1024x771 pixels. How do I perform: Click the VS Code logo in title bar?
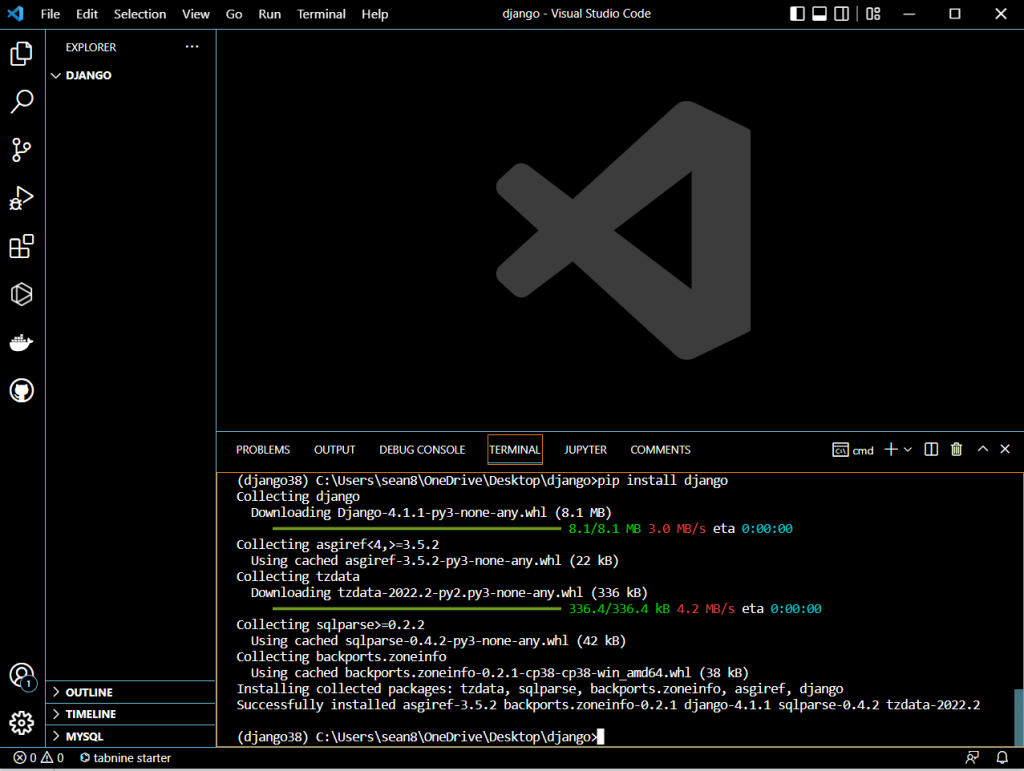16,14
